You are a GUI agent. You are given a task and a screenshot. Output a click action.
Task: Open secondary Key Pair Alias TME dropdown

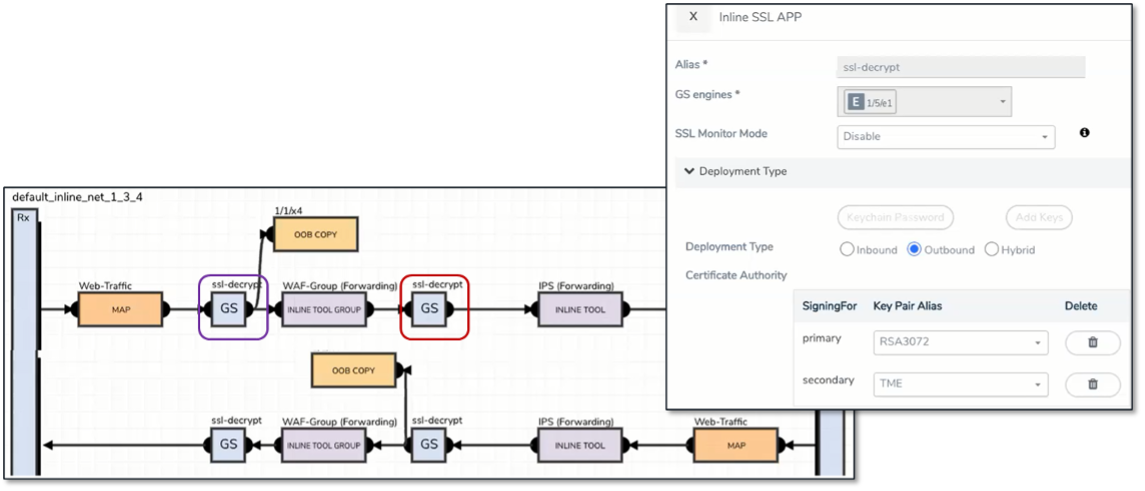tap(960, 384)
